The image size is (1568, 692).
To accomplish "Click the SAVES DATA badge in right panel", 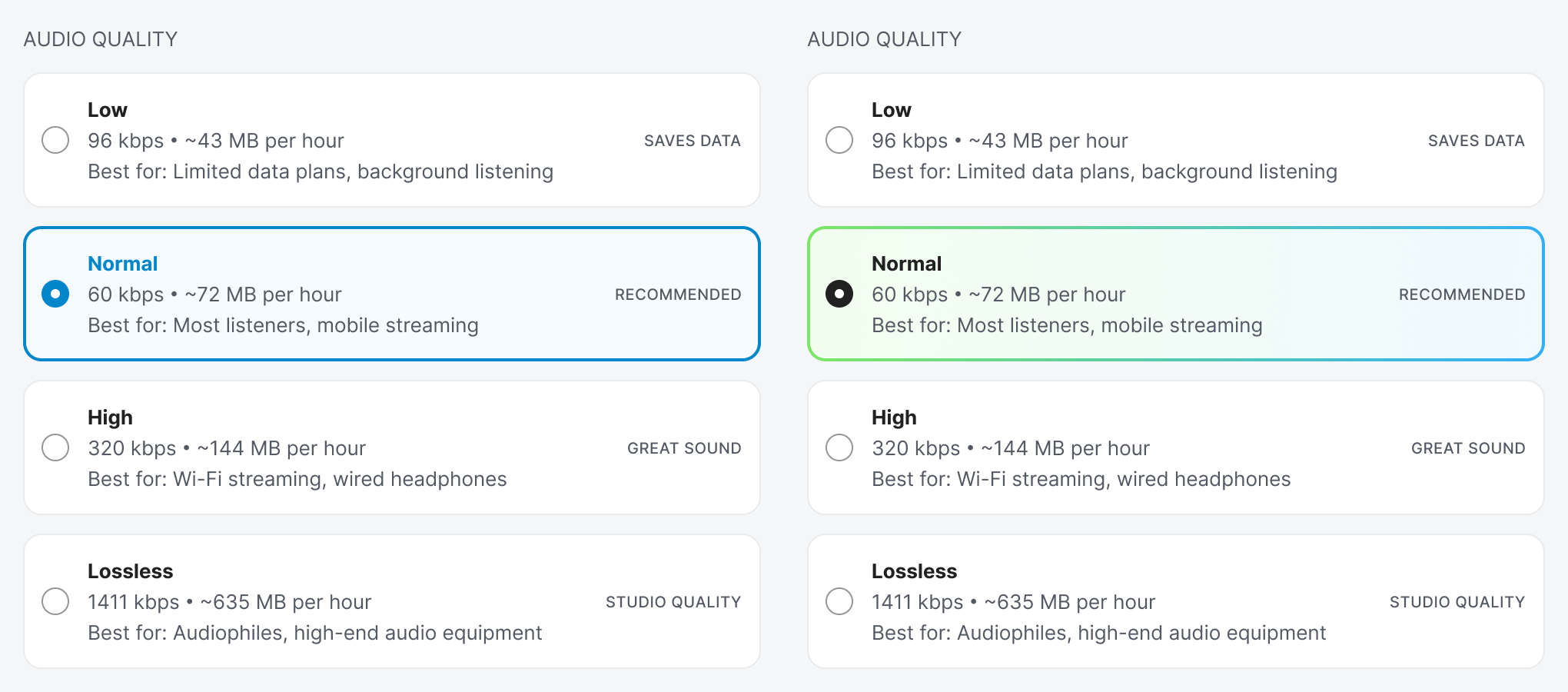I will pyautogui.click(x=1476, y=141).
